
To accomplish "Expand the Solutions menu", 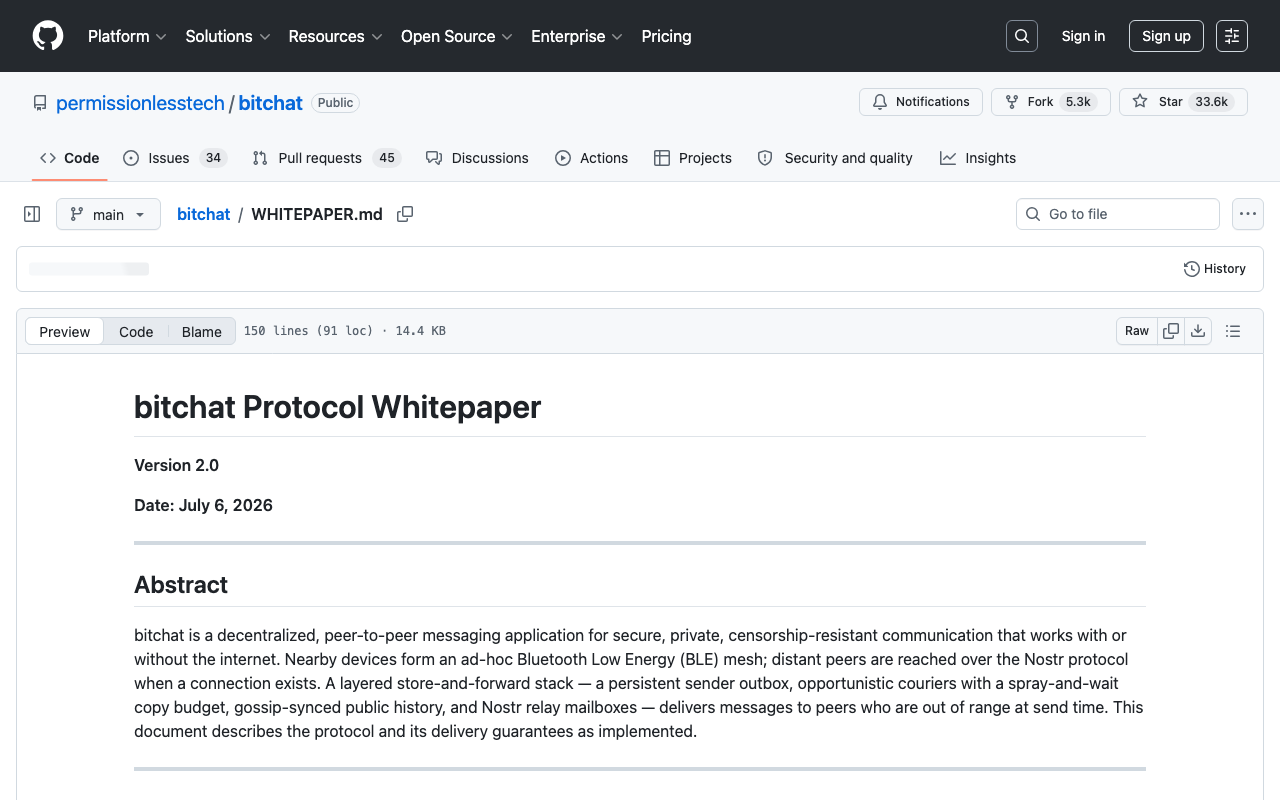I will point(228,36).
